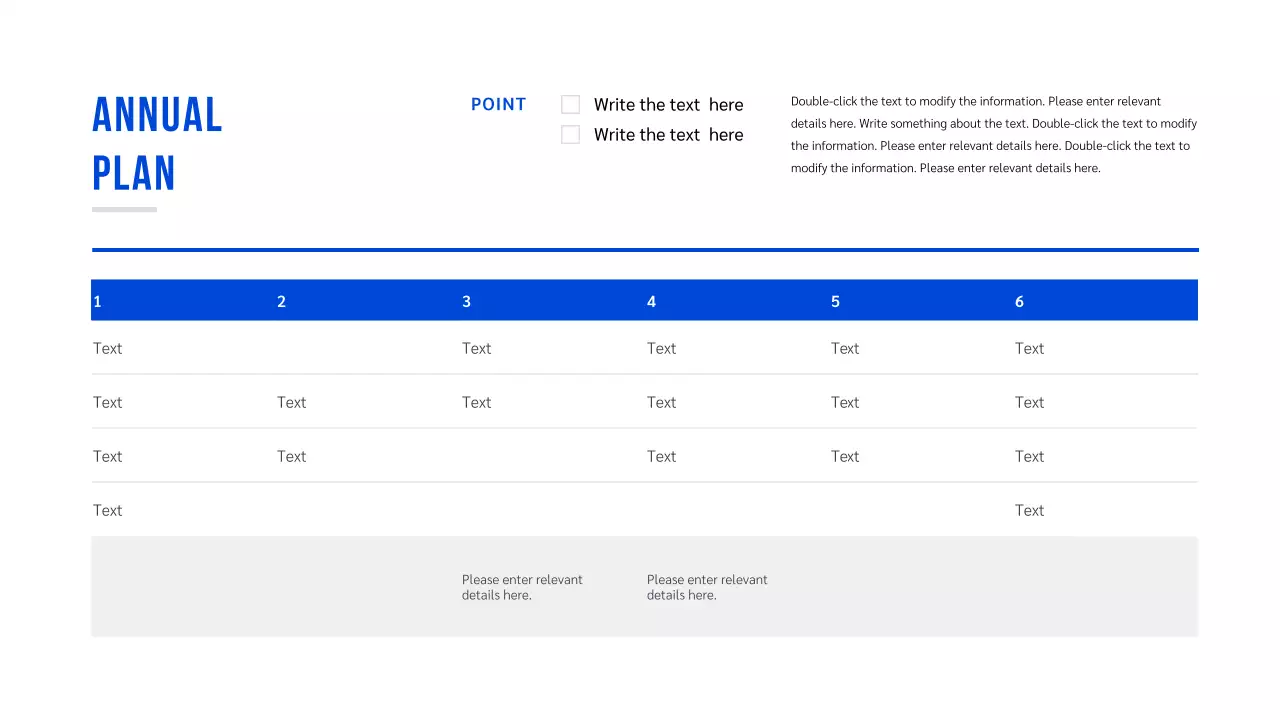Viewport: 1280px width, 720px height.
Task: Select the gray underline below PLAN
Action: [124, 210]
